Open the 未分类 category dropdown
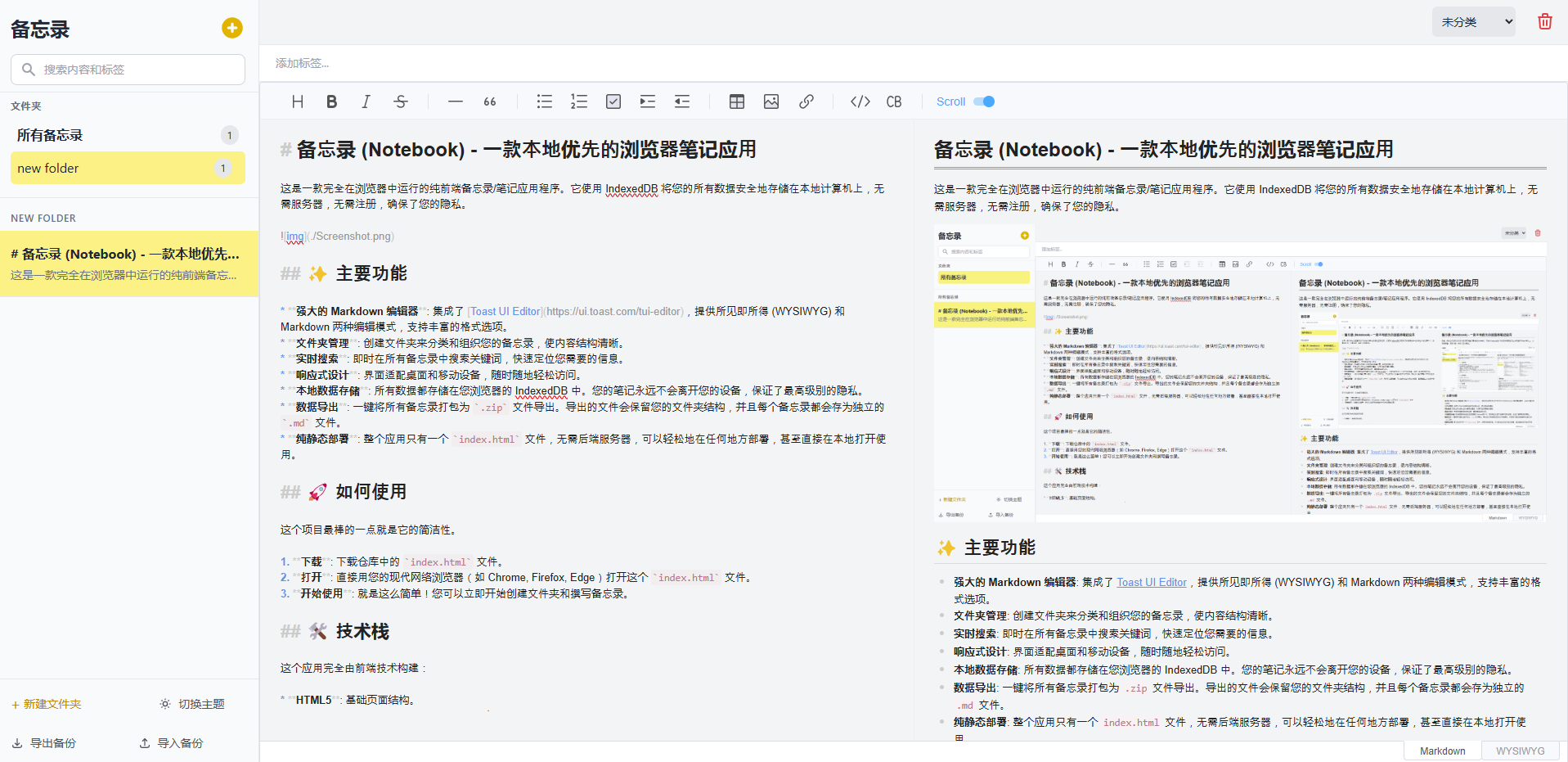This screenshot has height=762, width=1568. [x=1472, y=21]
